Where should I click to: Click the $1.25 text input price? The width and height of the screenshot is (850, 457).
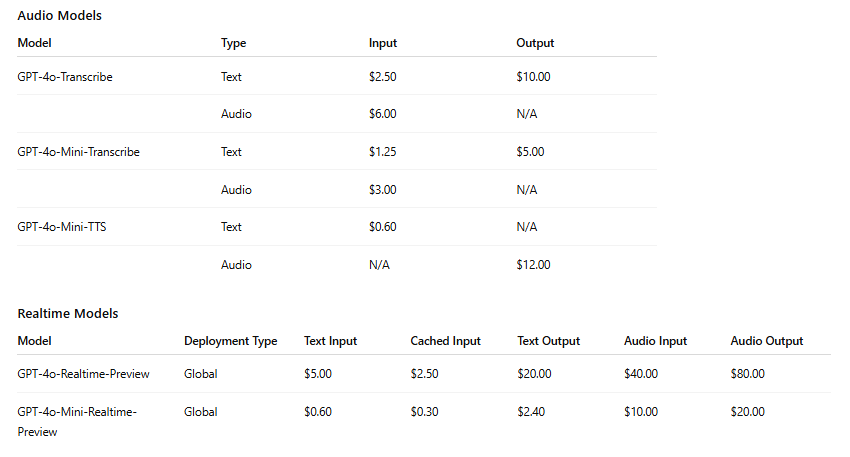click(383, 152)
